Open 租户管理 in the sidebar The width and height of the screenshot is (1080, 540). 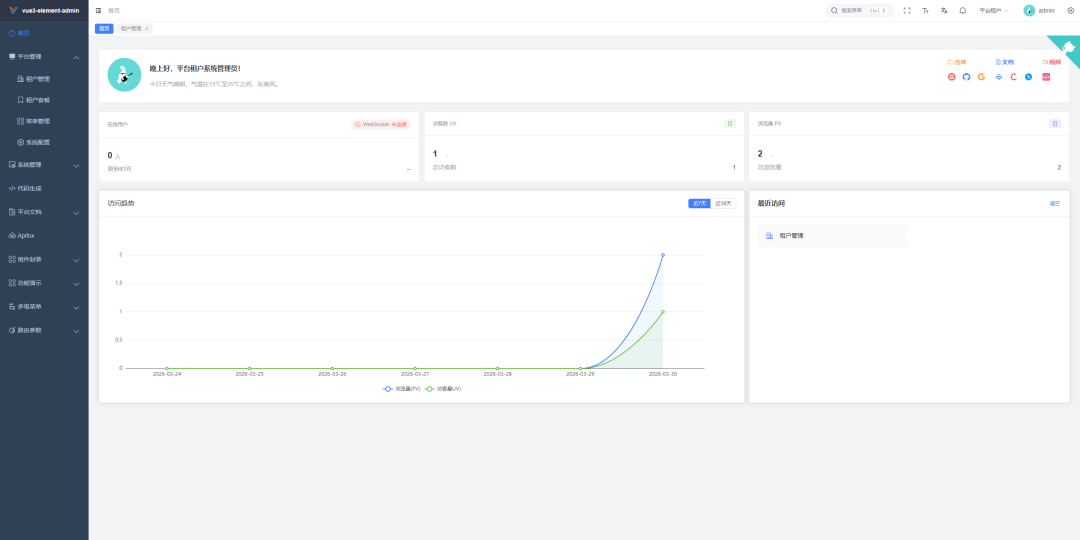click(x=37, y=79)
